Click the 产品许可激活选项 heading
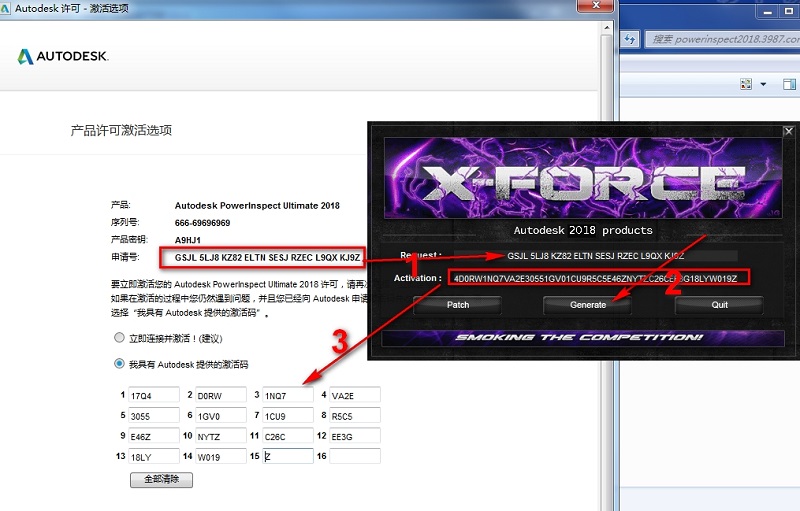This screenshot has width=800, height=511. tap(121, 131)
